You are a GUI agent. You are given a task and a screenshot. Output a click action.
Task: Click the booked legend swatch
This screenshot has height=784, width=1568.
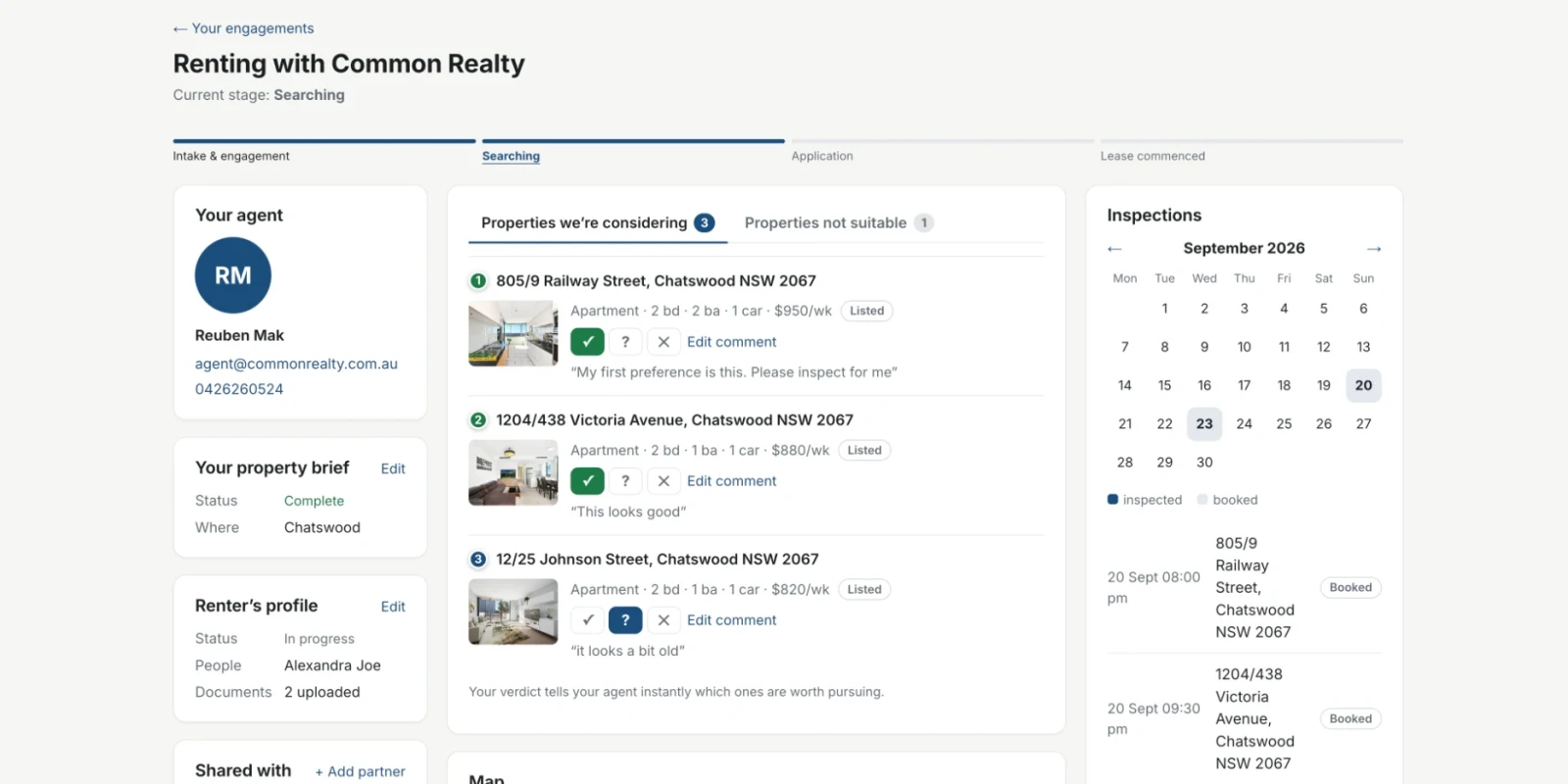click(1202, 500)
